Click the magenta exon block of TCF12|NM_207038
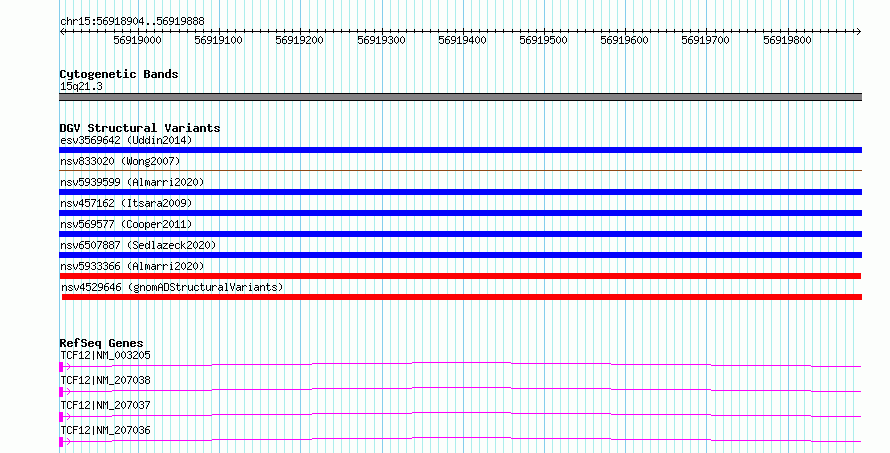 click(x=61, y=392)
